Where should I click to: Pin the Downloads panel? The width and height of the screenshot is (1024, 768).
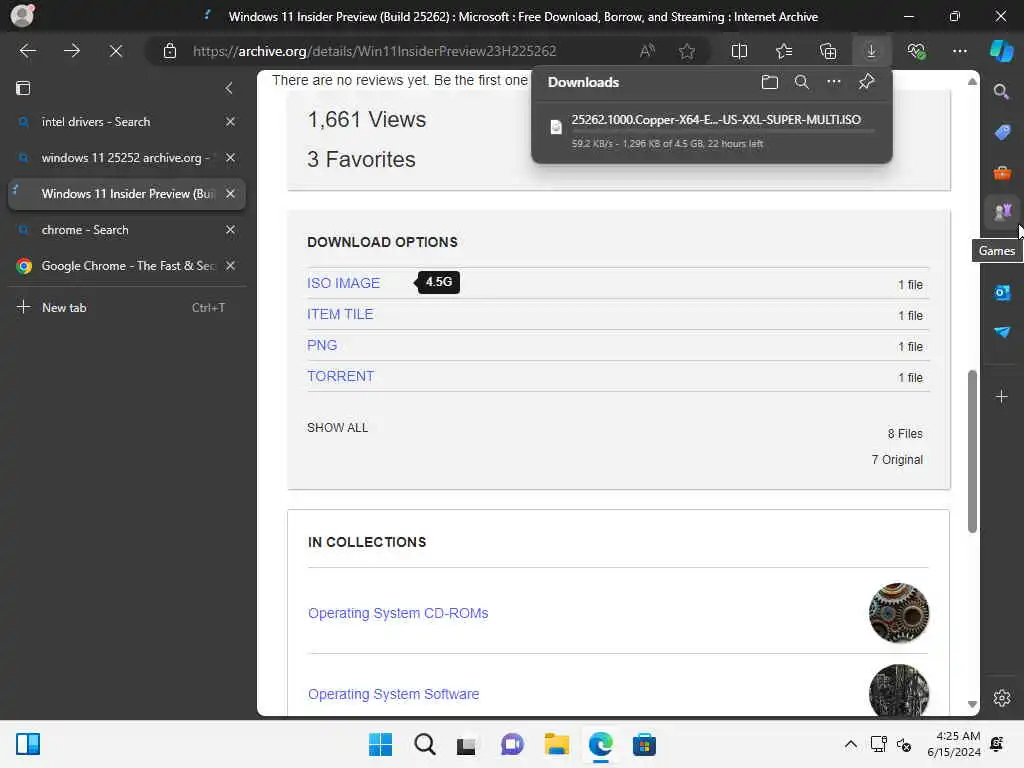click(x=867, y=82)
